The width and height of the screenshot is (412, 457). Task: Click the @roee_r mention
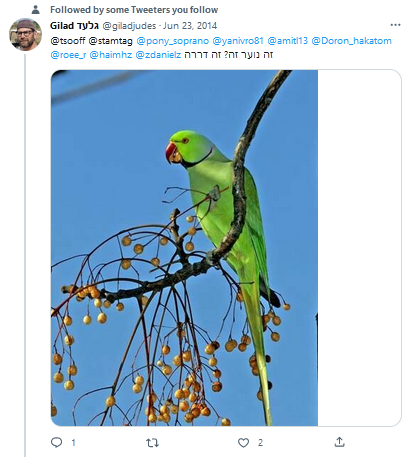[68, 55]
